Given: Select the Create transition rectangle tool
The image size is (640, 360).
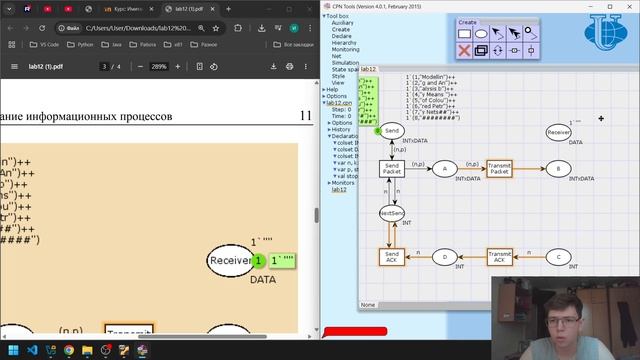Looking at the screenshot, I should [x=464, y=34].
